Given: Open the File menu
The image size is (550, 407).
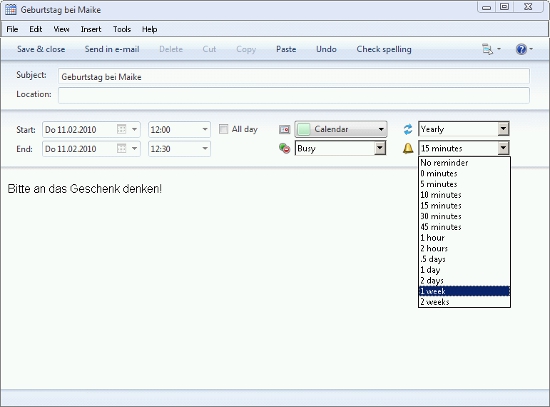Looking at the screenshot, I should [12, 29].
